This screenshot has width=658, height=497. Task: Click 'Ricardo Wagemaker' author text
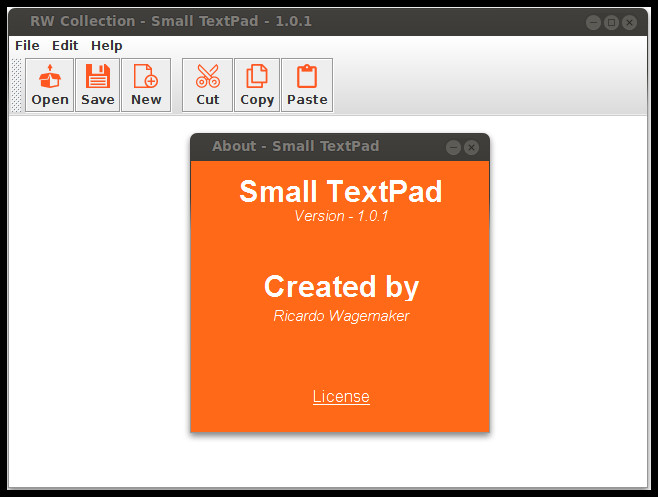341,316
